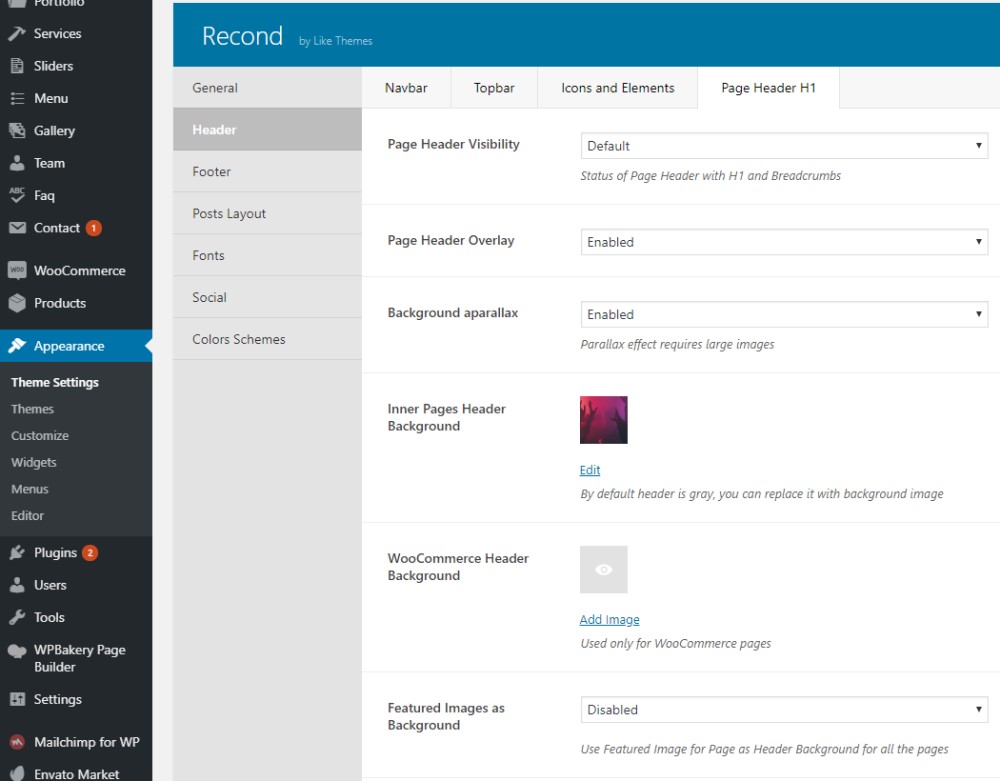
Task: Open the Featured Images as Background dropdown
Action: (x=784, y=710)
